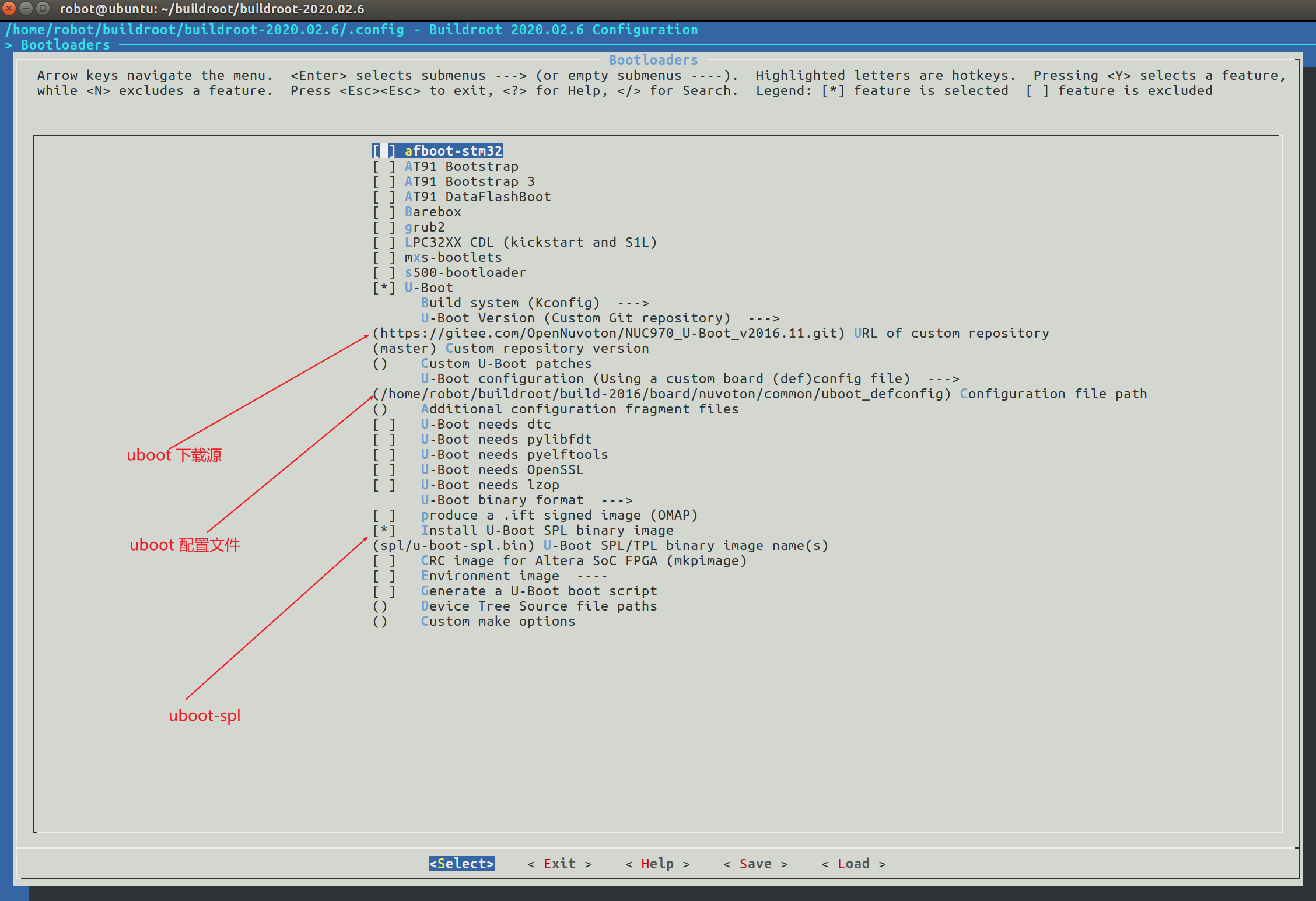The width and height of the screenshot is (1316, 901).
Task: Edit U-Boot SPL/TPL binary image name(s)
Action: pyautogui.click(x=600, y=545)
